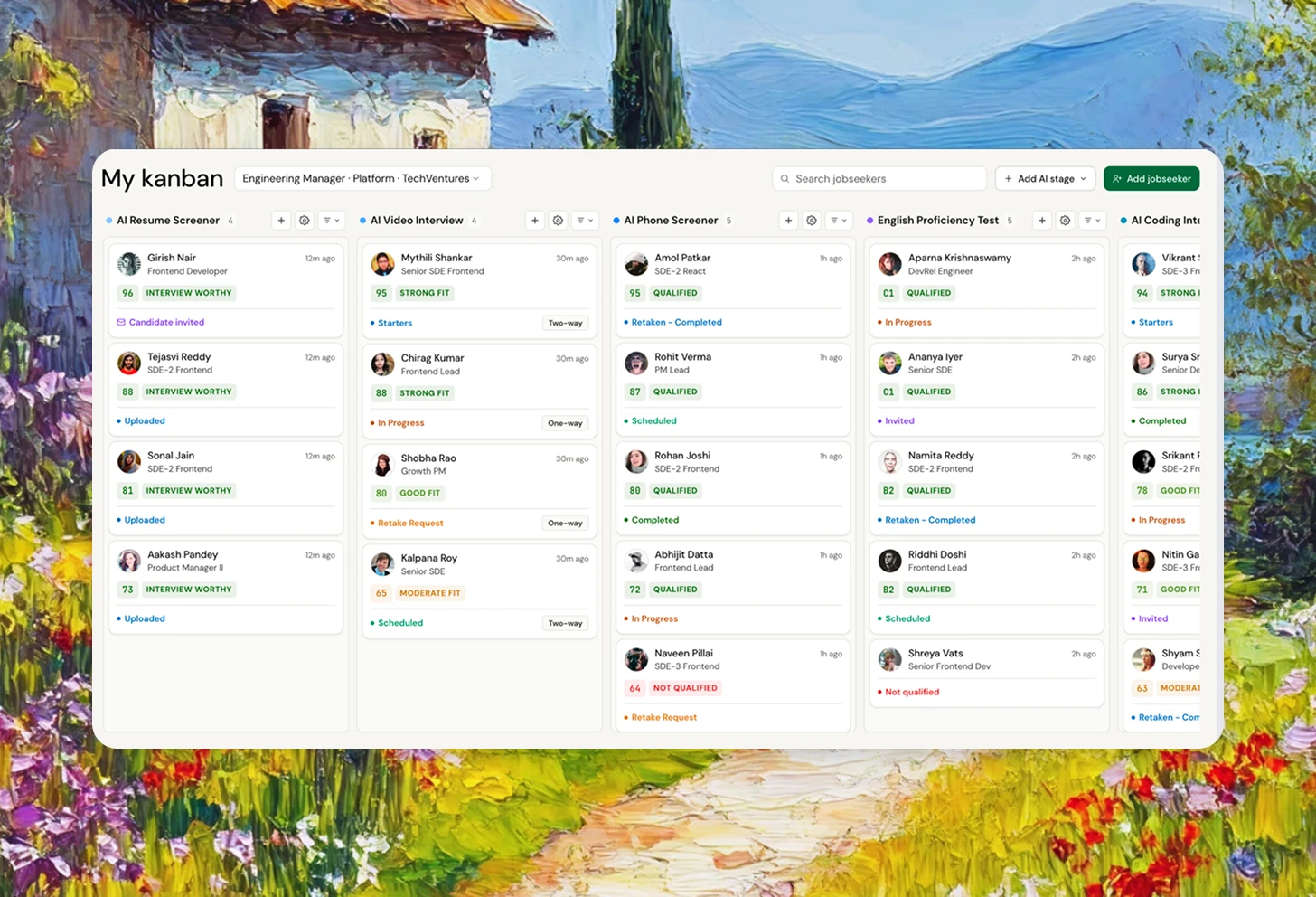Click Riddhi Doshi's avatar
The image size is (1316, 897).
tap(890, 561)
